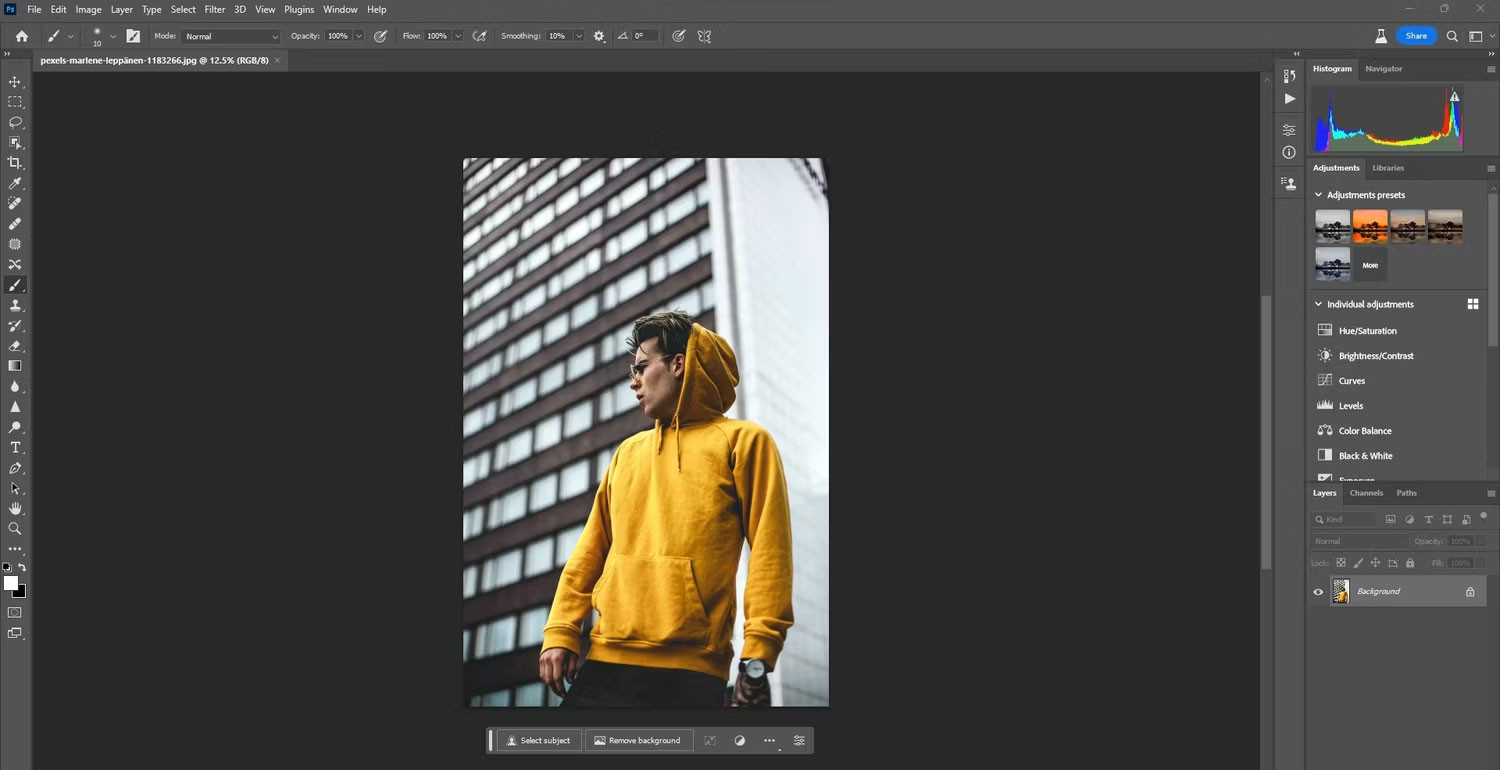Select the Horizontal Type tool
The image size is (1500, 770).
(15, 447)
